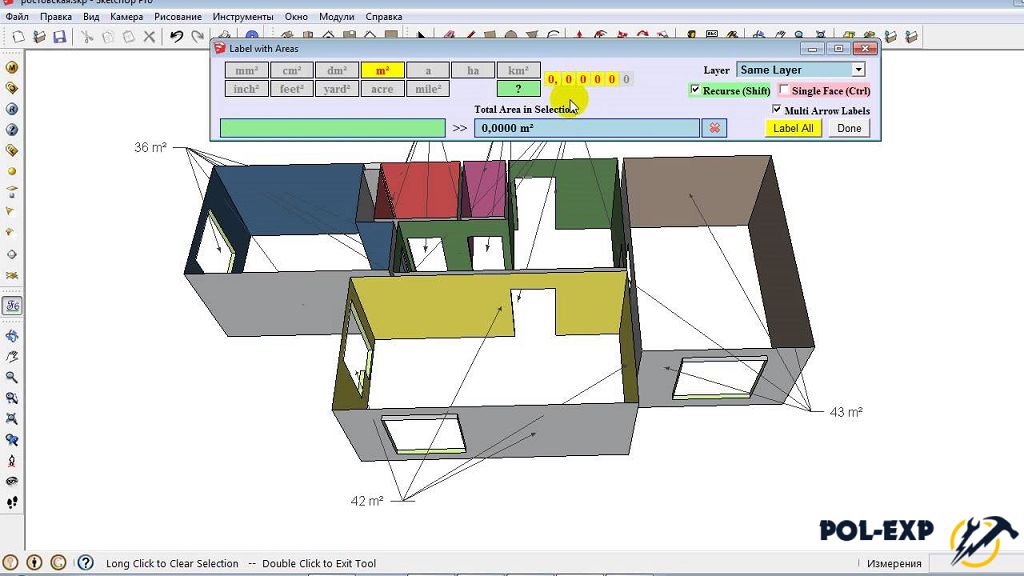1024x576 pixels.
Task: Uncheck Multi Arrow Labels option
Action: pos(777,110)
